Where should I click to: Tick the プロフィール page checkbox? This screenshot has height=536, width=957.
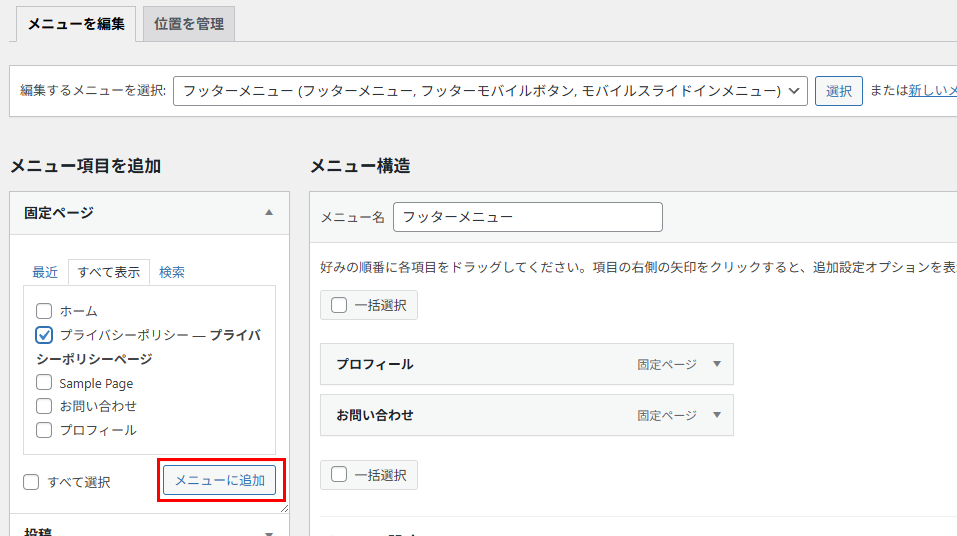44,430
